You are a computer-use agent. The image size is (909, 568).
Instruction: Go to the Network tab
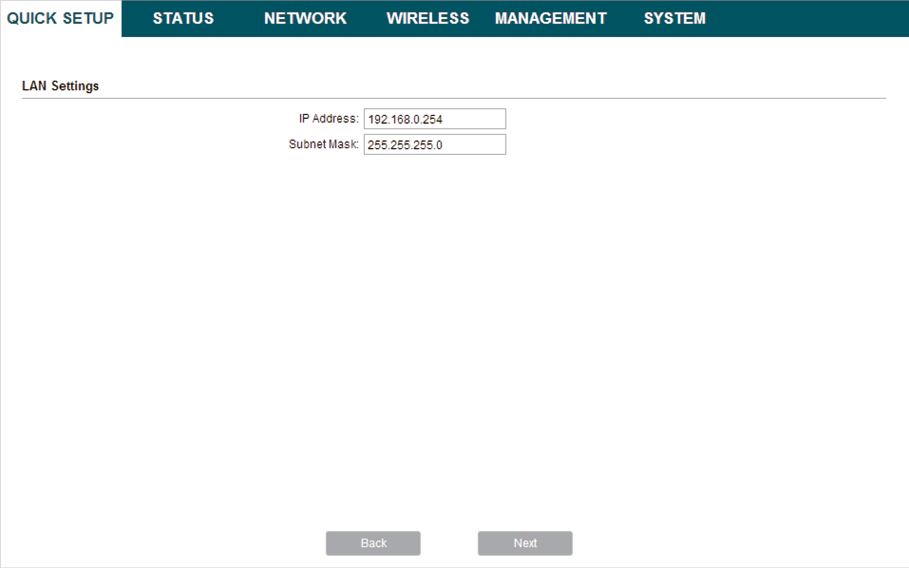tap(305, 18)
